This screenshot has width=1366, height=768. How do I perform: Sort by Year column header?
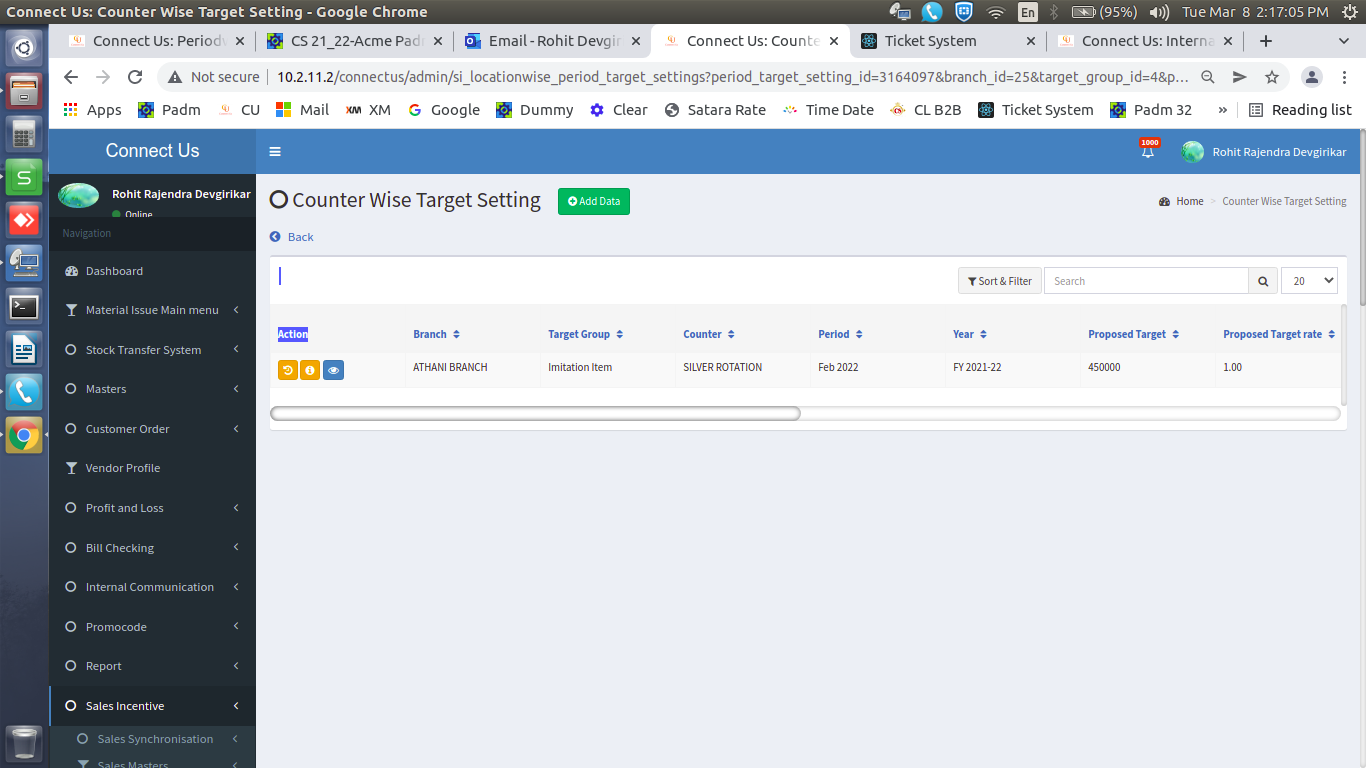tap(970, 334)
